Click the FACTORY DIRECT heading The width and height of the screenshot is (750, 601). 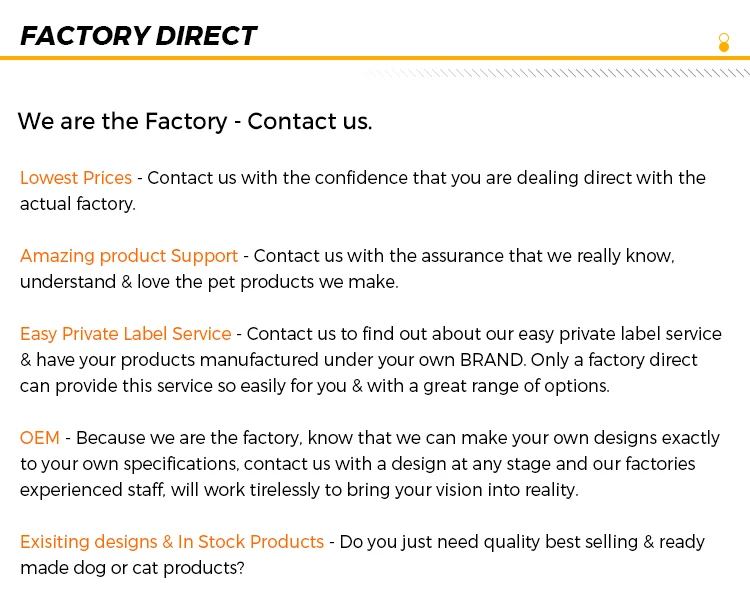click(139, 36)
